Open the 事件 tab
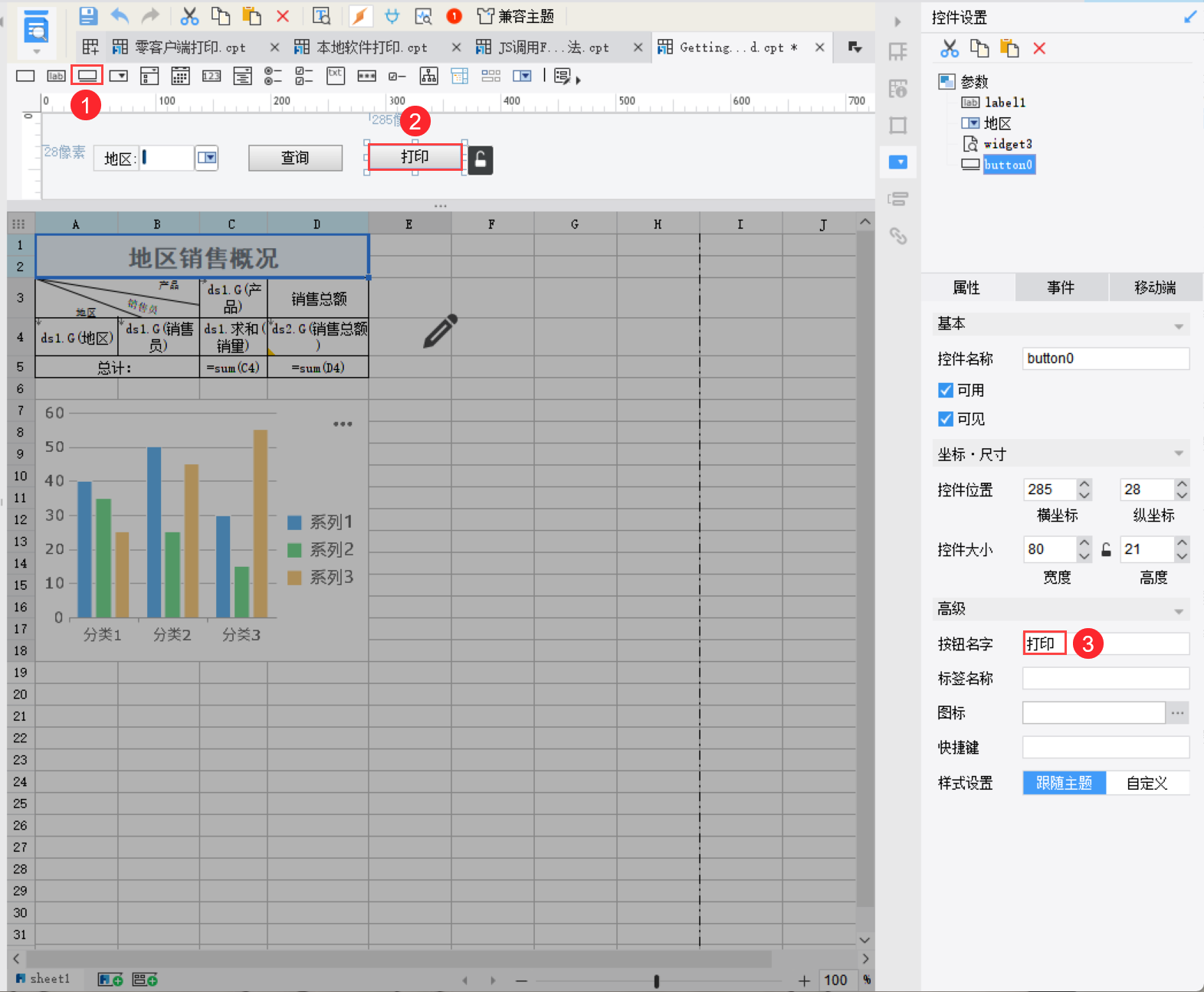The height and width of the screenshot is (992, 1204). coord(1061,287)
